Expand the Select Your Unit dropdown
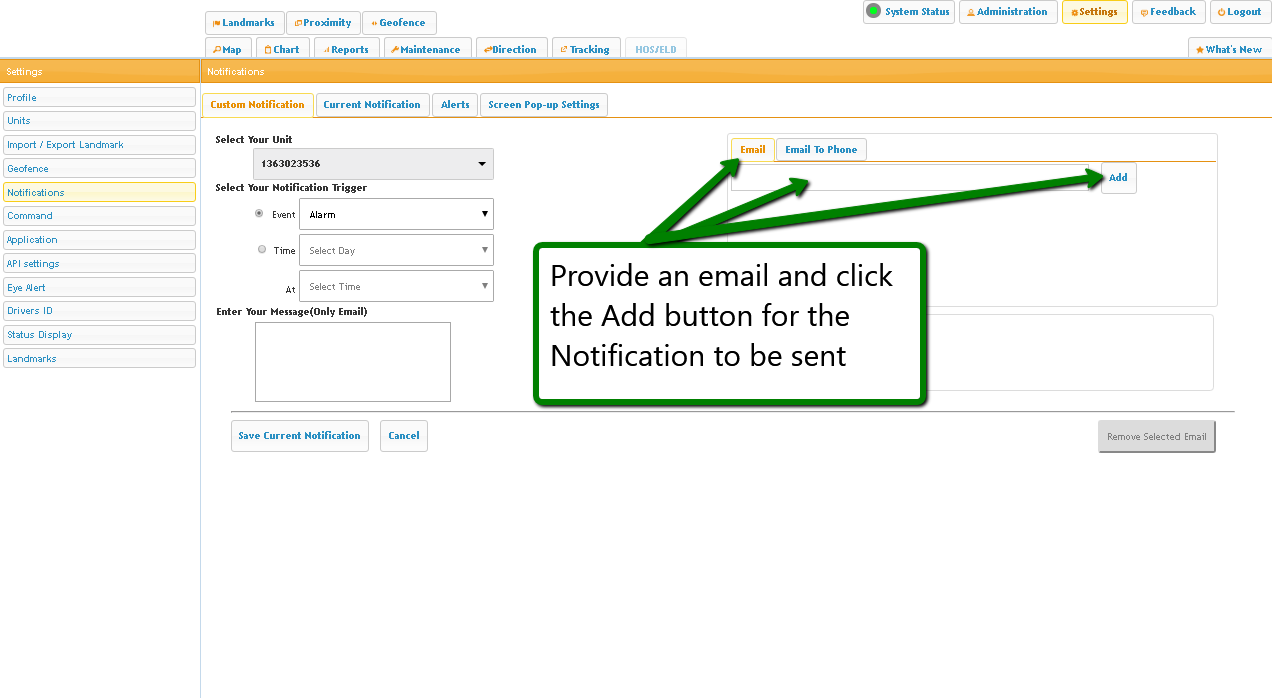 pyautogui.click(x=373, y=164)
